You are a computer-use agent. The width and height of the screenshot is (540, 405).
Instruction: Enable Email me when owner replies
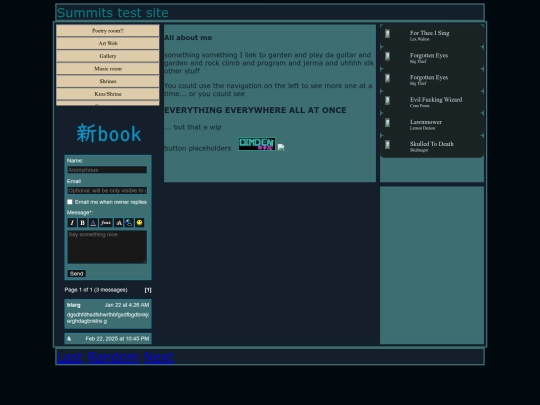pyautogui.click(x=70, y=202)
